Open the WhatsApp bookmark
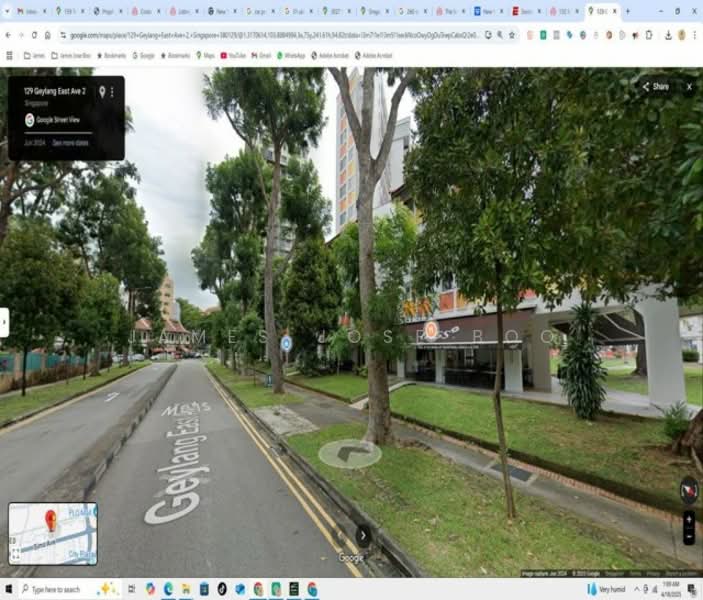703x600 pixels. point(291,56)
